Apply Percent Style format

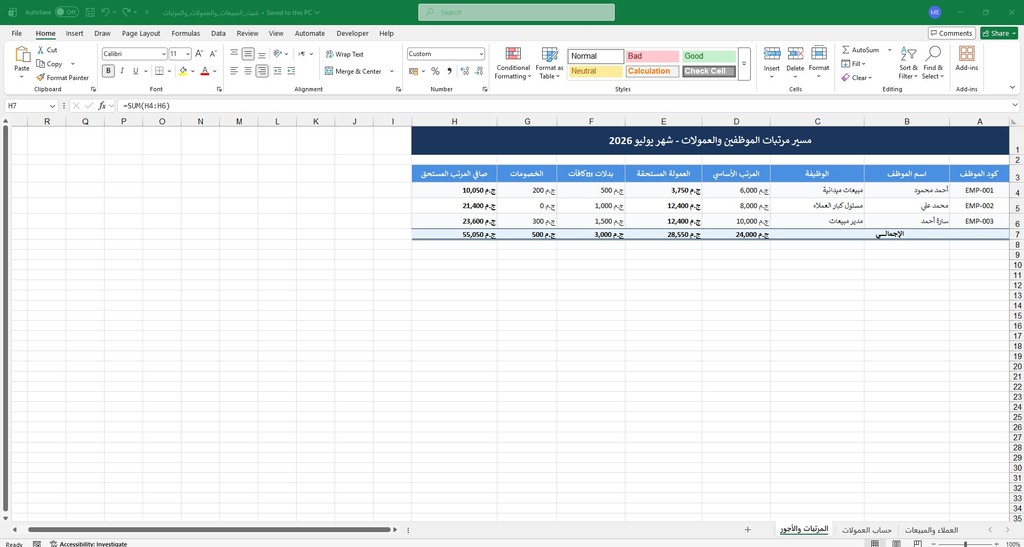pyautogui.click(x=435, y=71)
